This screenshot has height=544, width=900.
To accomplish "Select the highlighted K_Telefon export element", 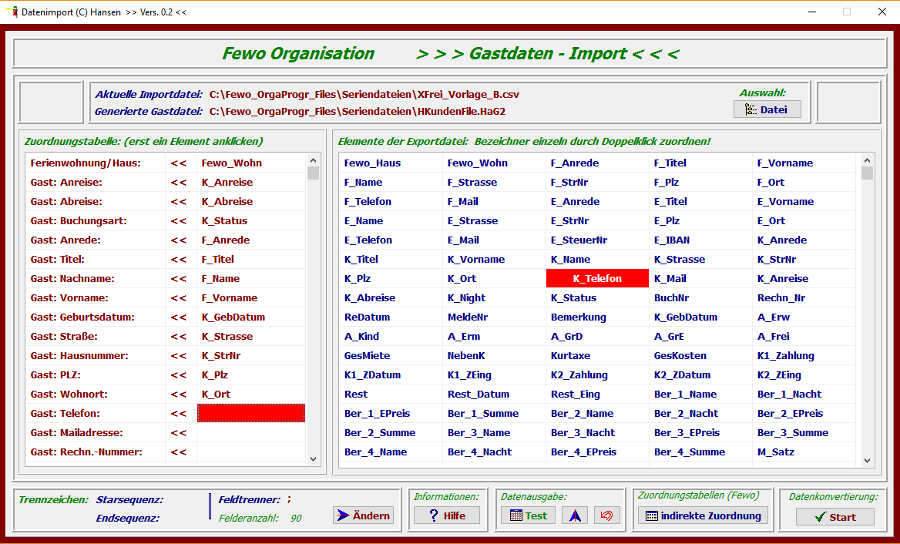I will [597, 279].
